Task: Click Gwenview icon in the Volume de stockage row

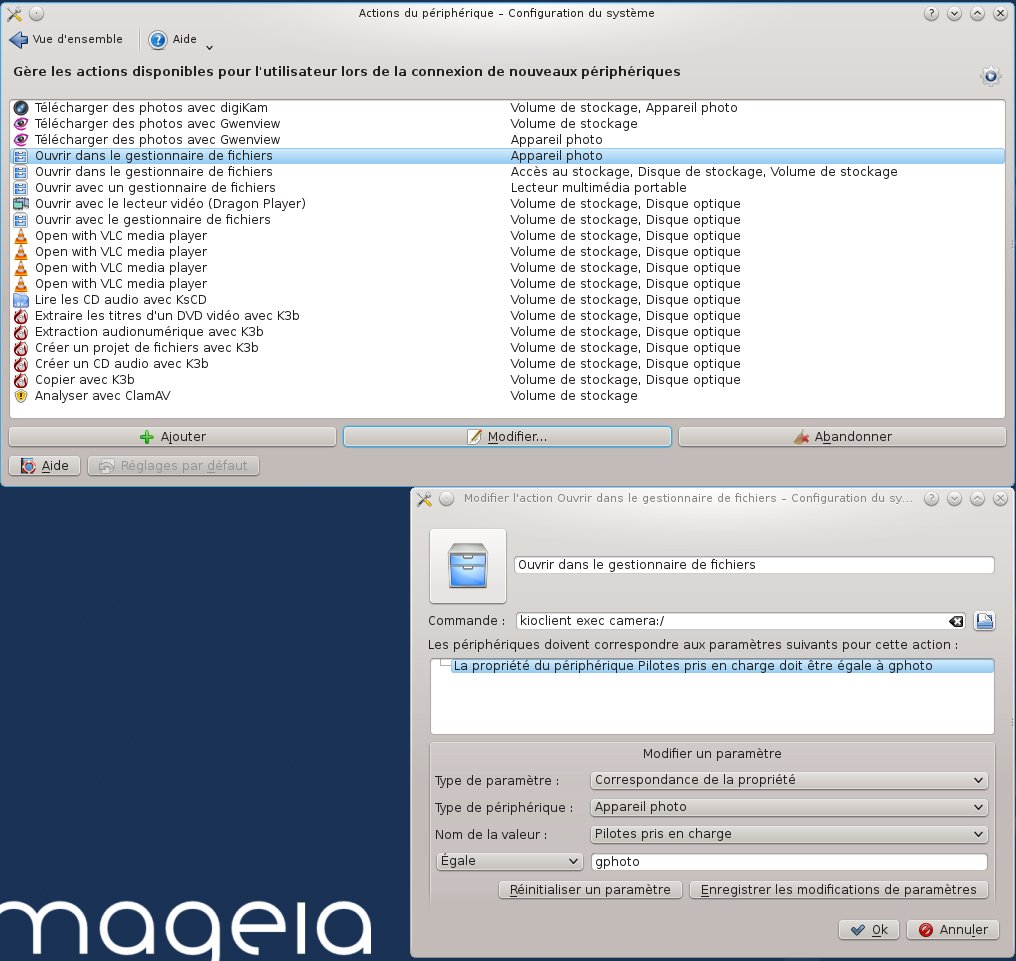Action: point(21,124)
